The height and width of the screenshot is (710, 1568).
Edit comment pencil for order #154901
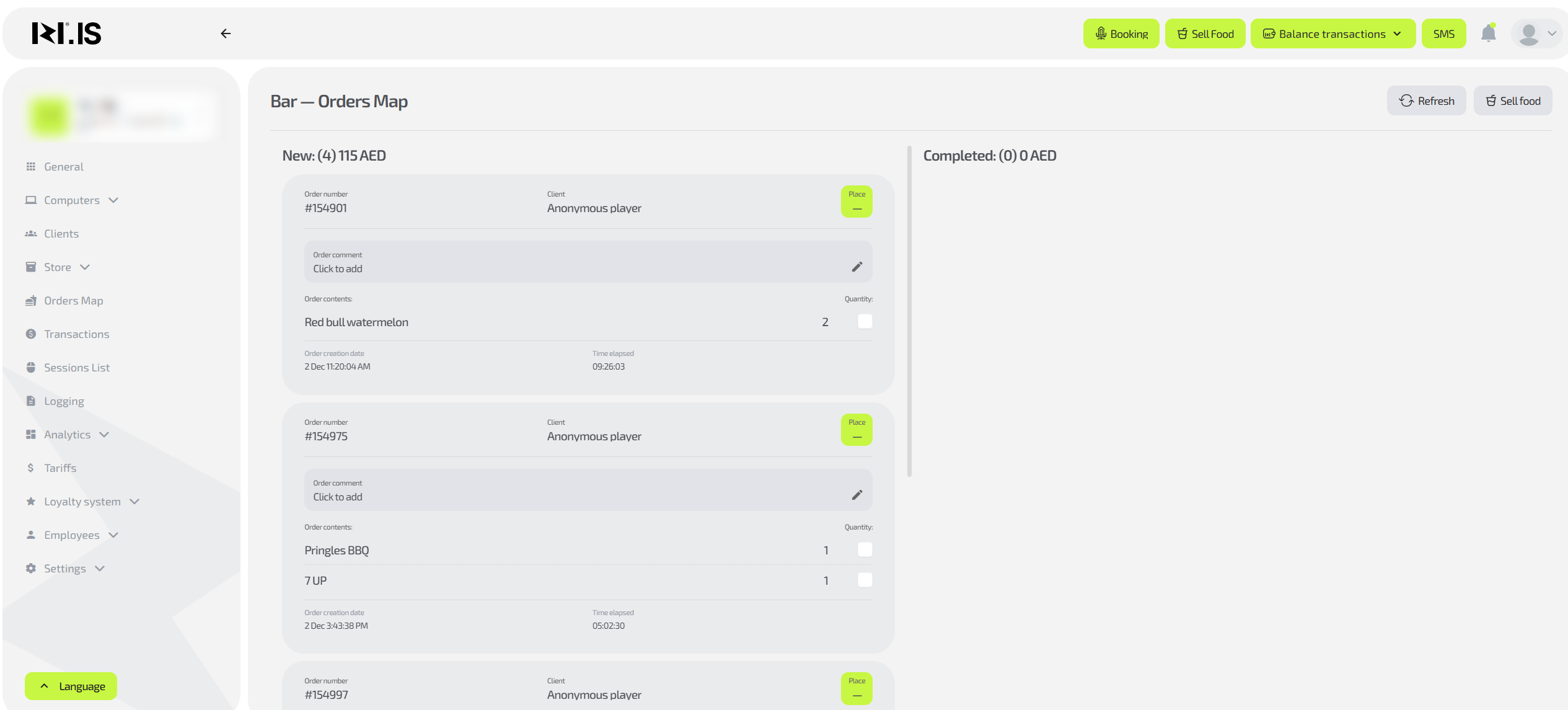tap(857, 267)
